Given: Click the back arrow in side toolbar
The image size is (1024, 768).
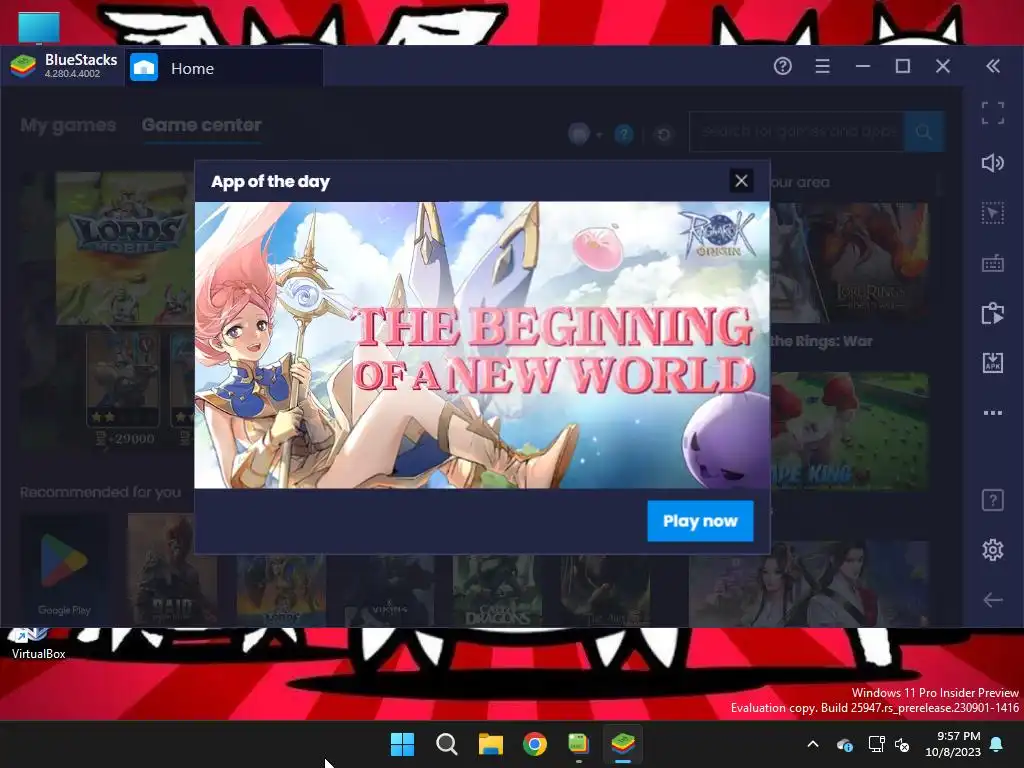Looking at the screenshot, I should (993, 600).
